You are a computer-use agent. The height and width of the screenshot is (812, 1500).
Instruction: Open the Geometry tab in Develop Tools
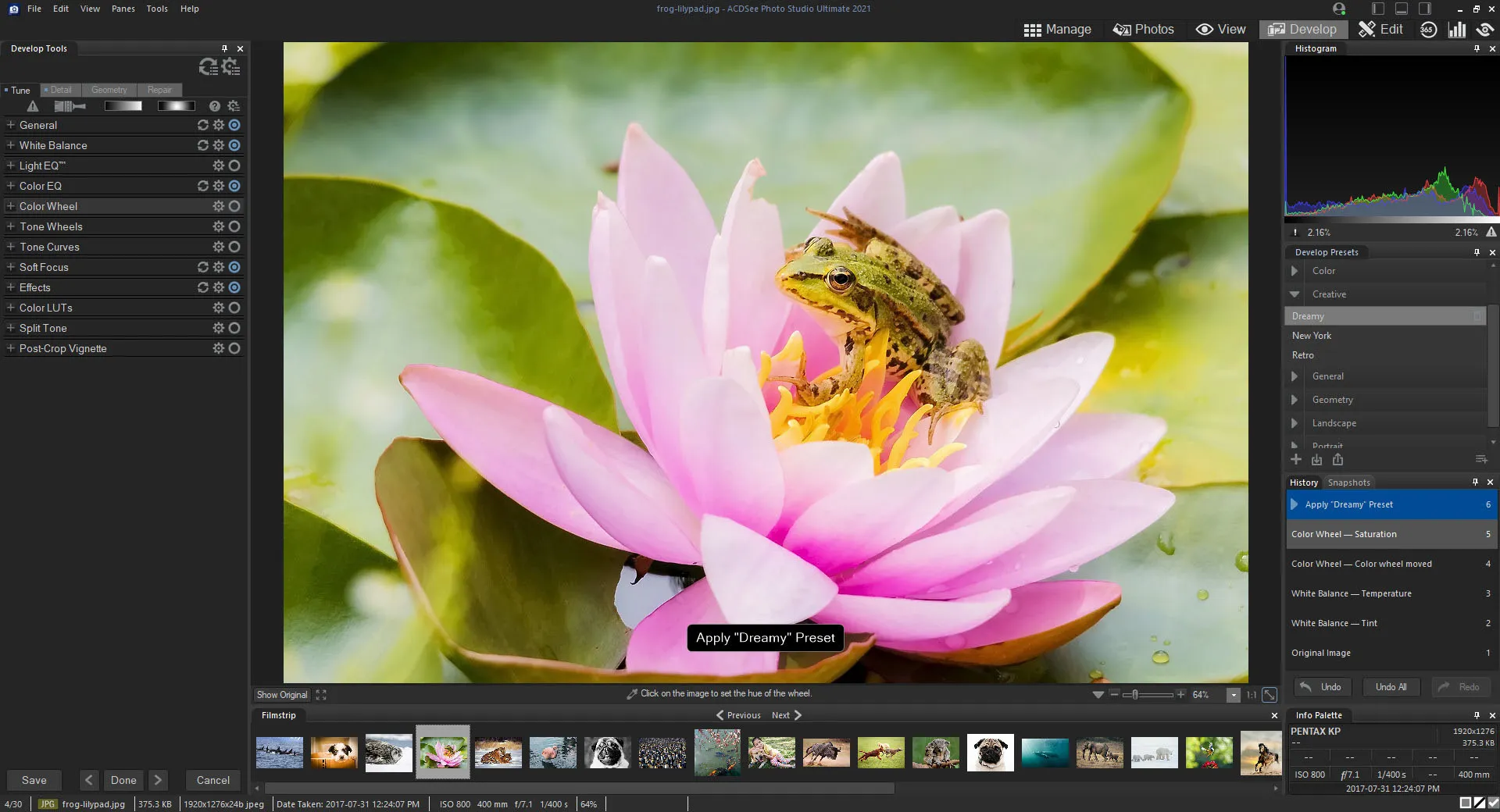[109, 90]
